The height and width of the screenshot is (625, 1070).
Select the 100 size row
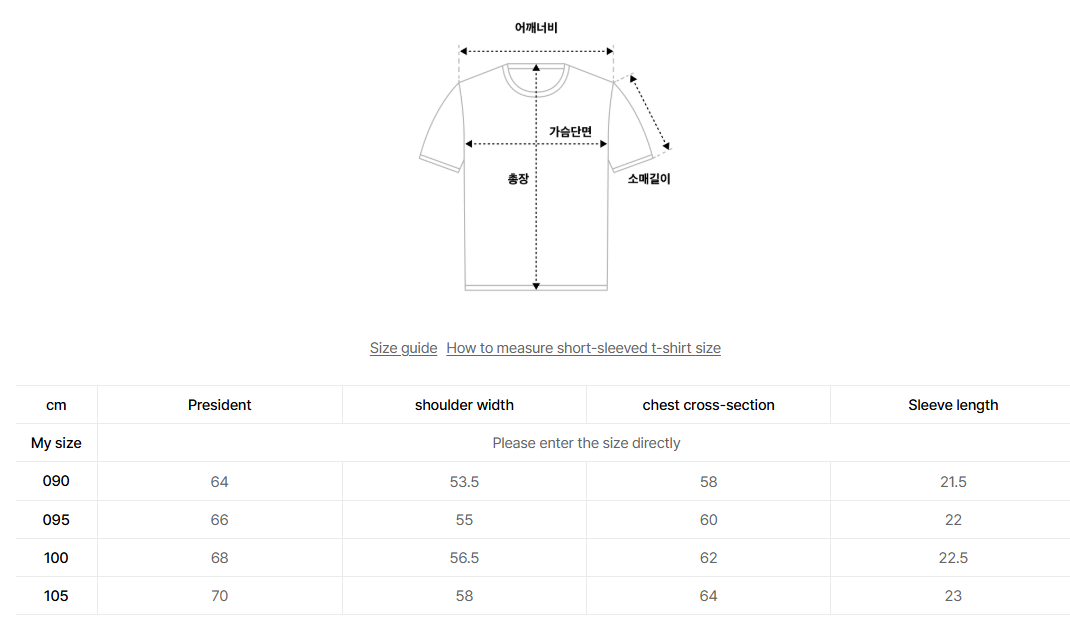click(x=543, y=557)
